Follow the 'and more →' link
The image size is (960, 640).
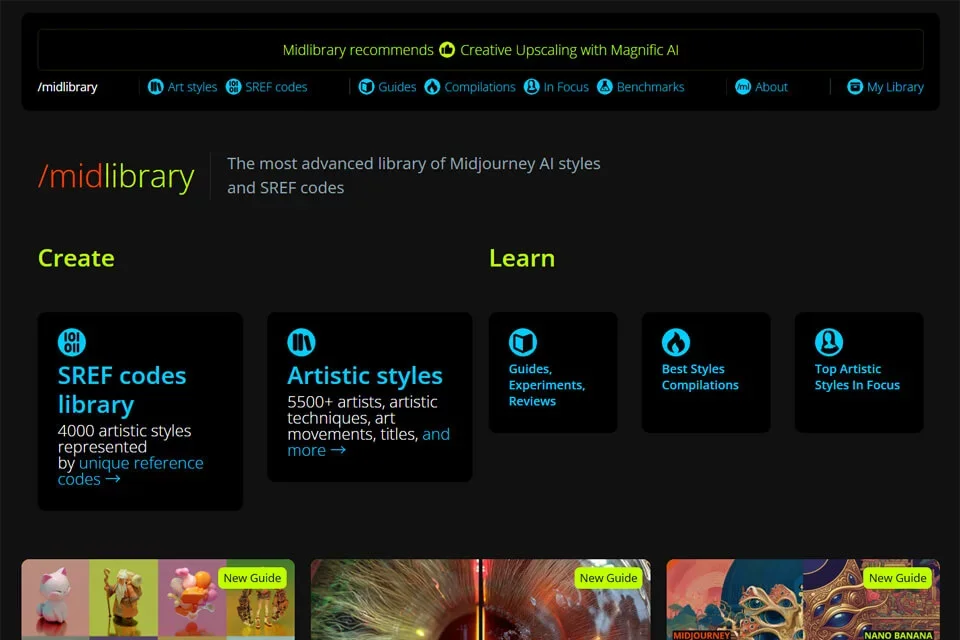[369, 442]
